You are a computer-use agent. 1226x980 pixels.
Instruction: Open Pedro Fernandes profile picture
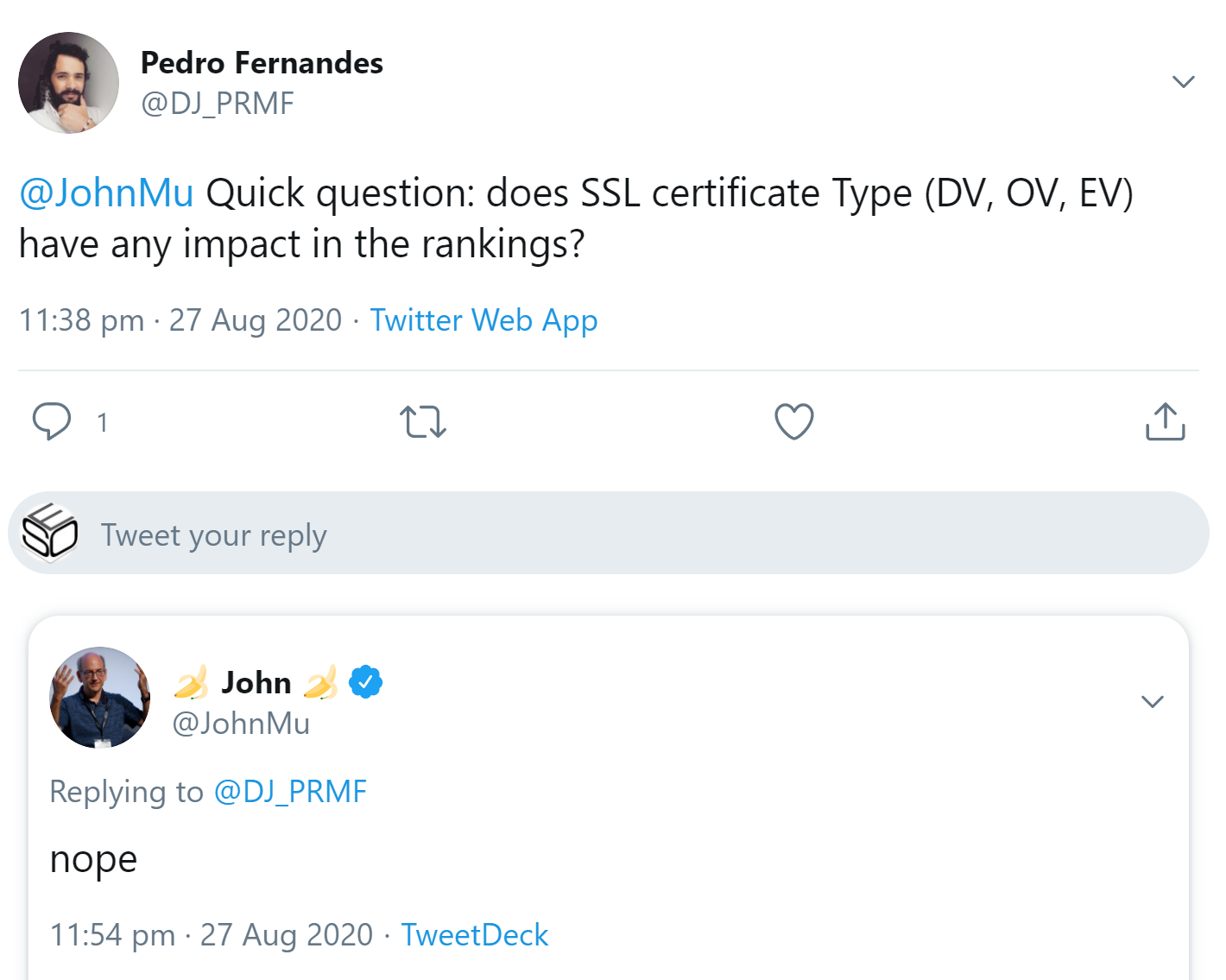[x=69, y=83]
